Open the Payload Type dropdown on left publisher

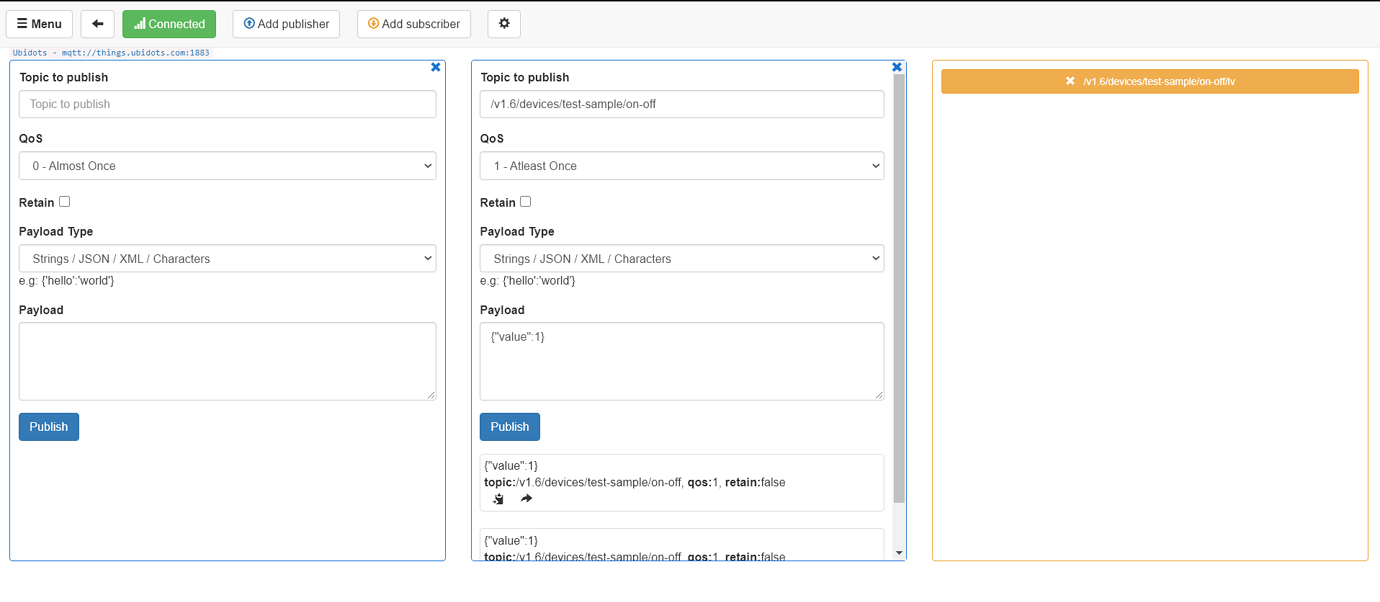227,257
